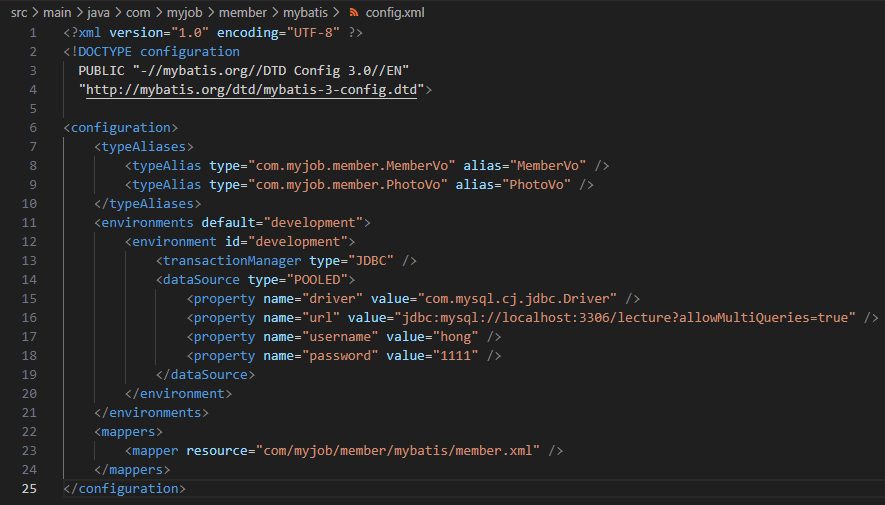Click the transactionManager tag name
Screen dimensions: 885x505
click(232, 261)
